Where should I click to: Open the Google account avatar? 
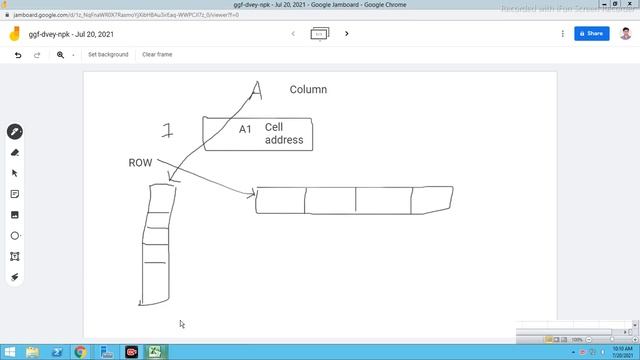point(625,33)
